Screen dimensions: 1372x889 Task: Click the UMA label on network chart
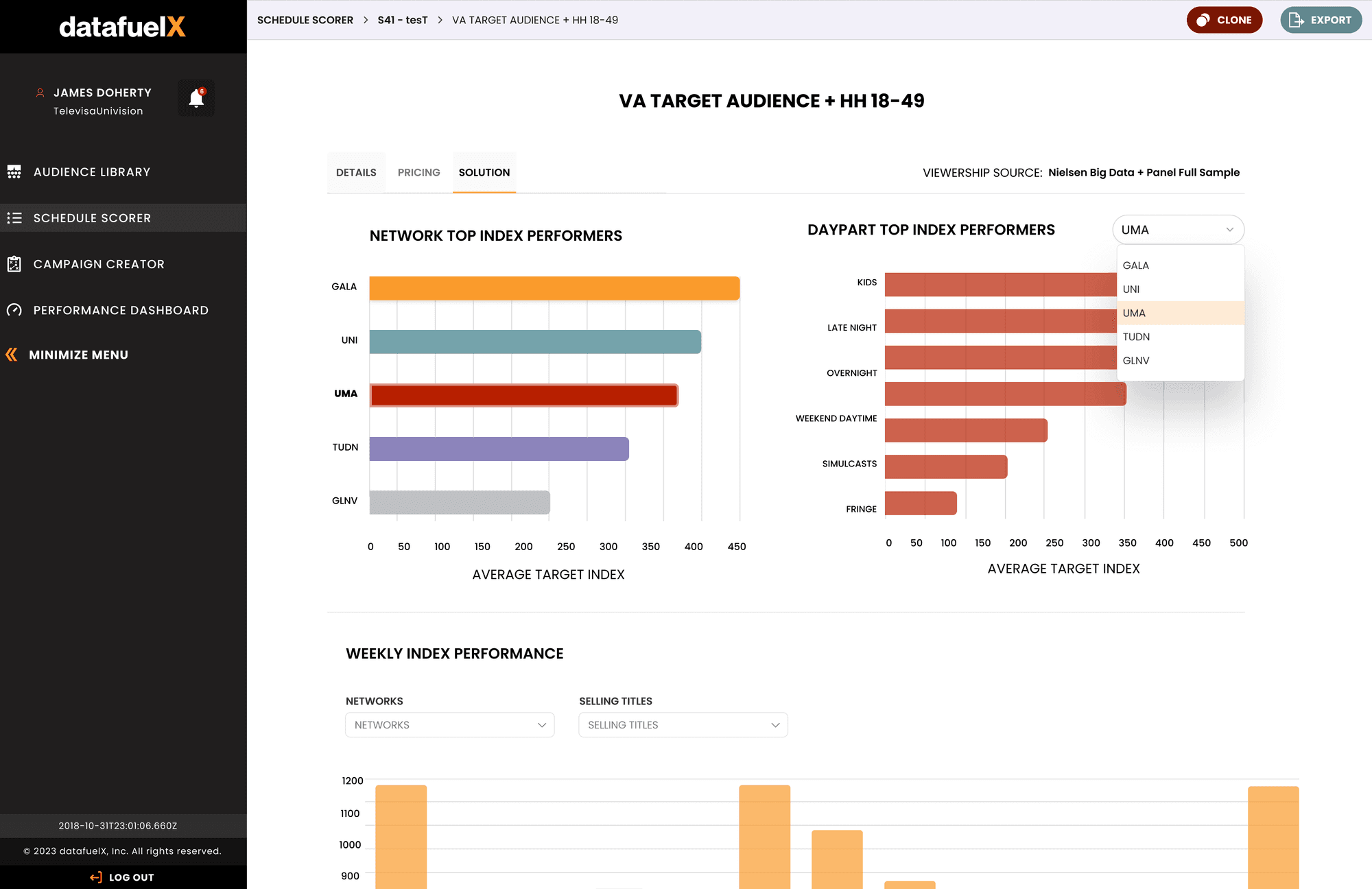346,394
